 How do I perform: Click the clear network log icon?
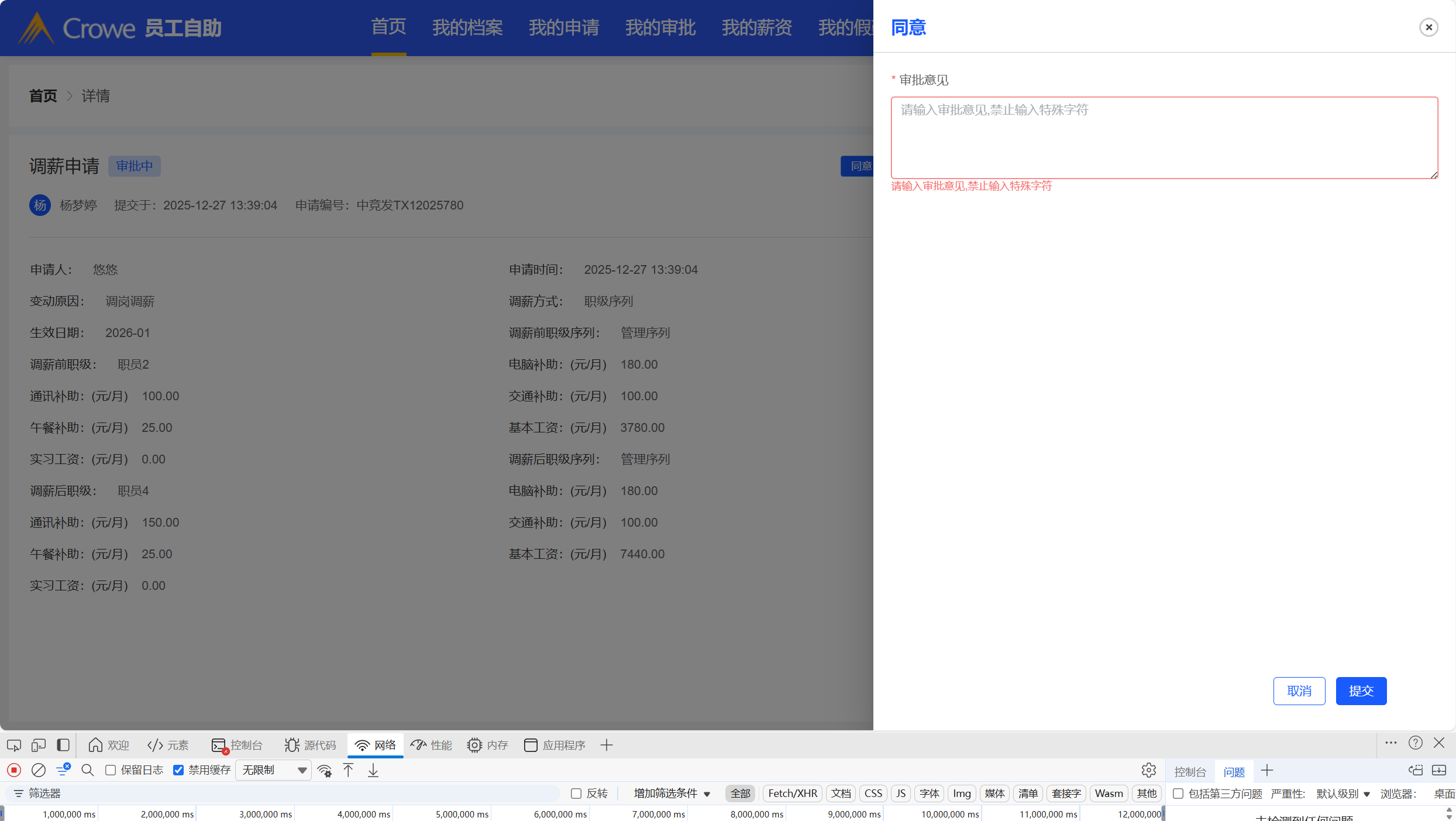click(39, 770)
